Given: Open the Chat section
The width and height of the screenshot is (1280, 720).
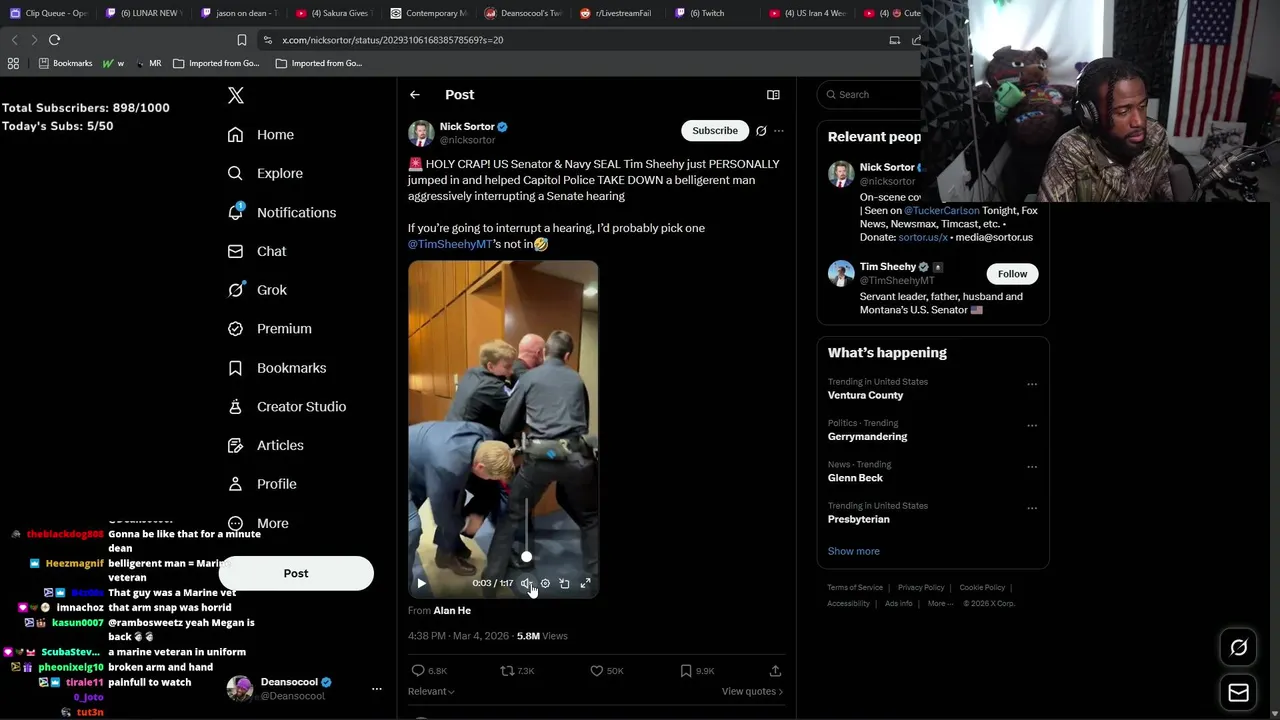Looking at the screenshot, I should point(257,251).
